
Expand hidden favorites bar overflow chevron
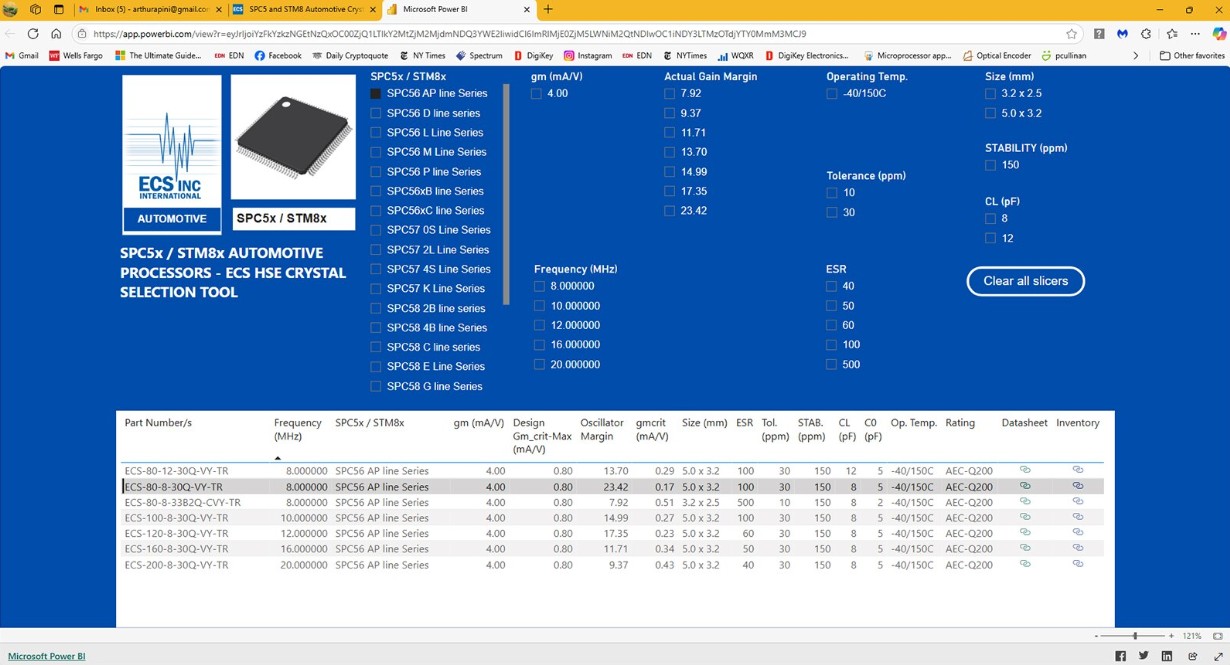1135,56
